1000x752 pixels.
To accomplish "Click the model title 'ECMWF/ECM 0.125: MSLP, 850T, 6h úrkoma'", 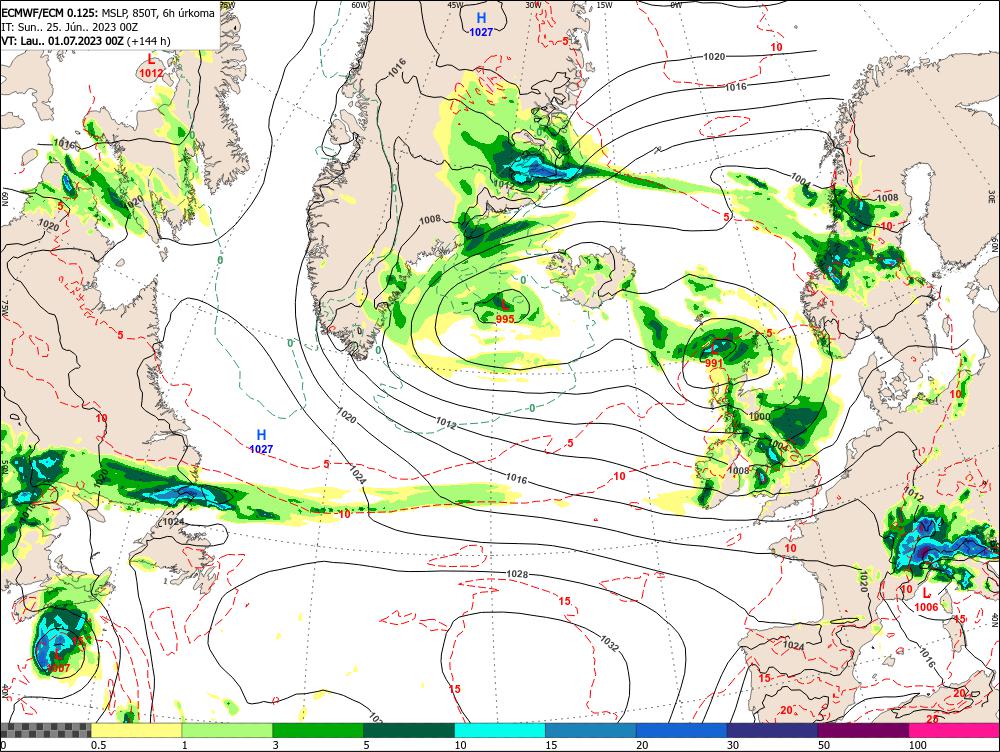I will [108, 13].
